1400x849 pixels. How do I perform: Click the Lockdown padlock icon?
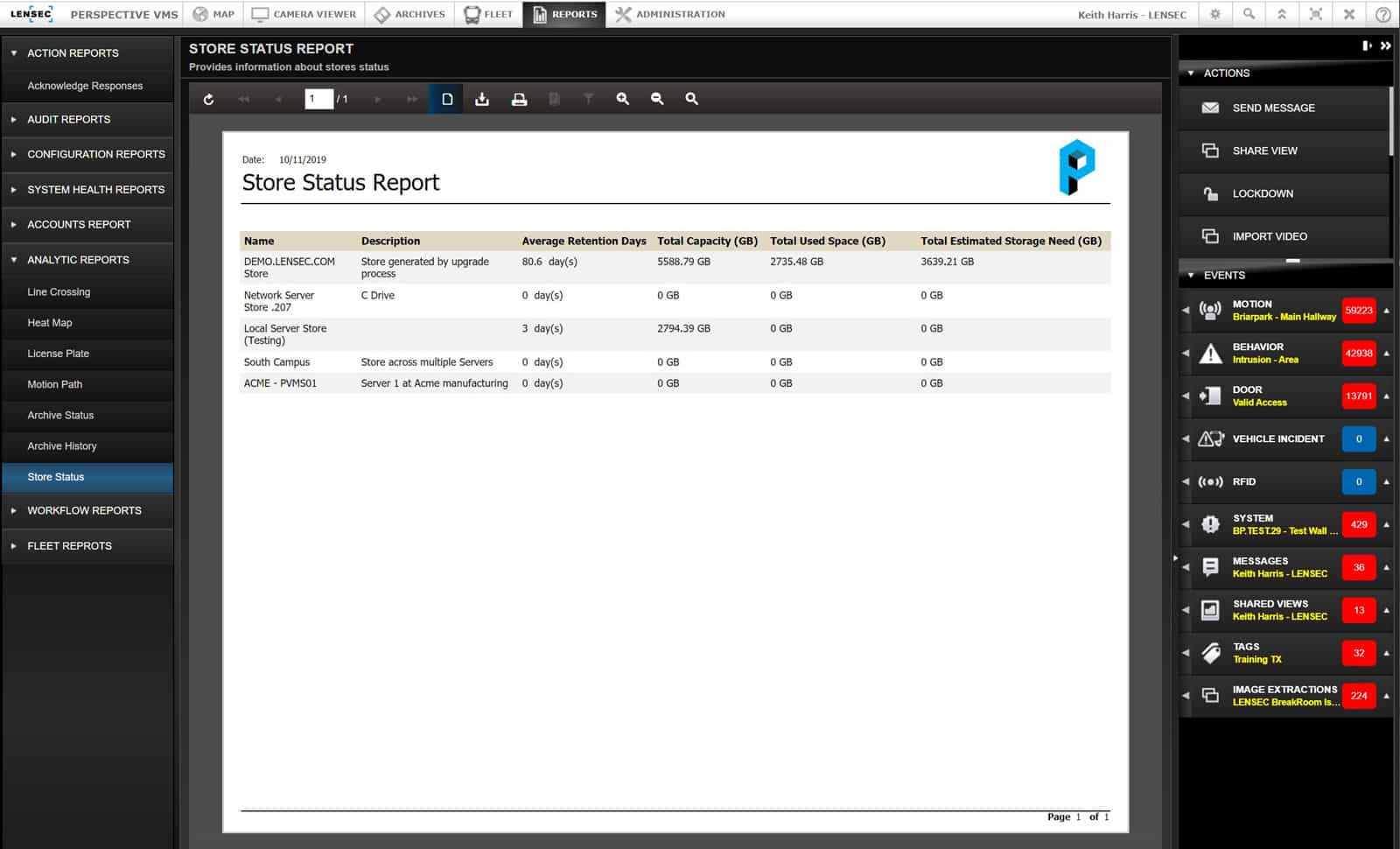pos(1210,193)
